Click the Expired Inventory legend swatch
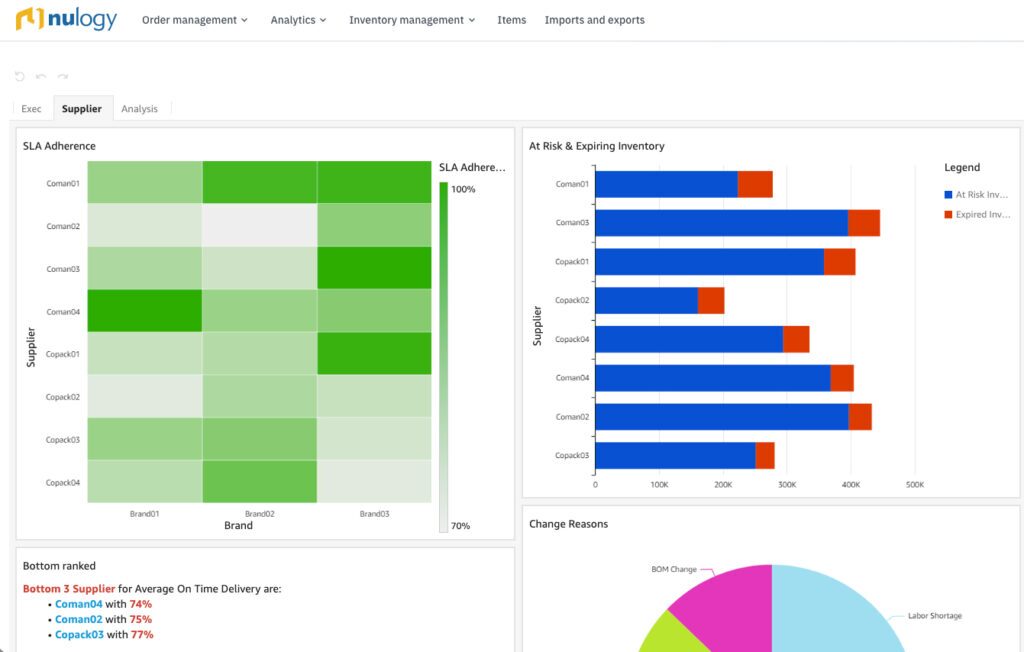This screenshot has width=1024, height=652. [948, 214]
